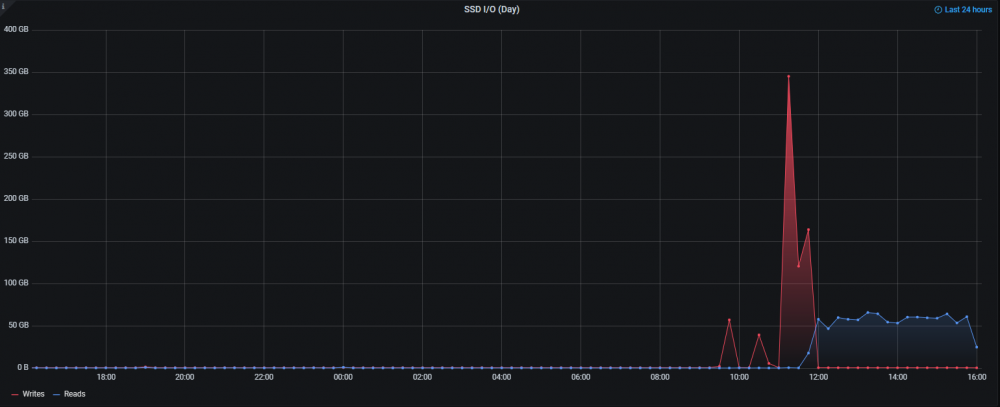
Task: Click the blue Reads legend color marker
Action: (56, 394)
